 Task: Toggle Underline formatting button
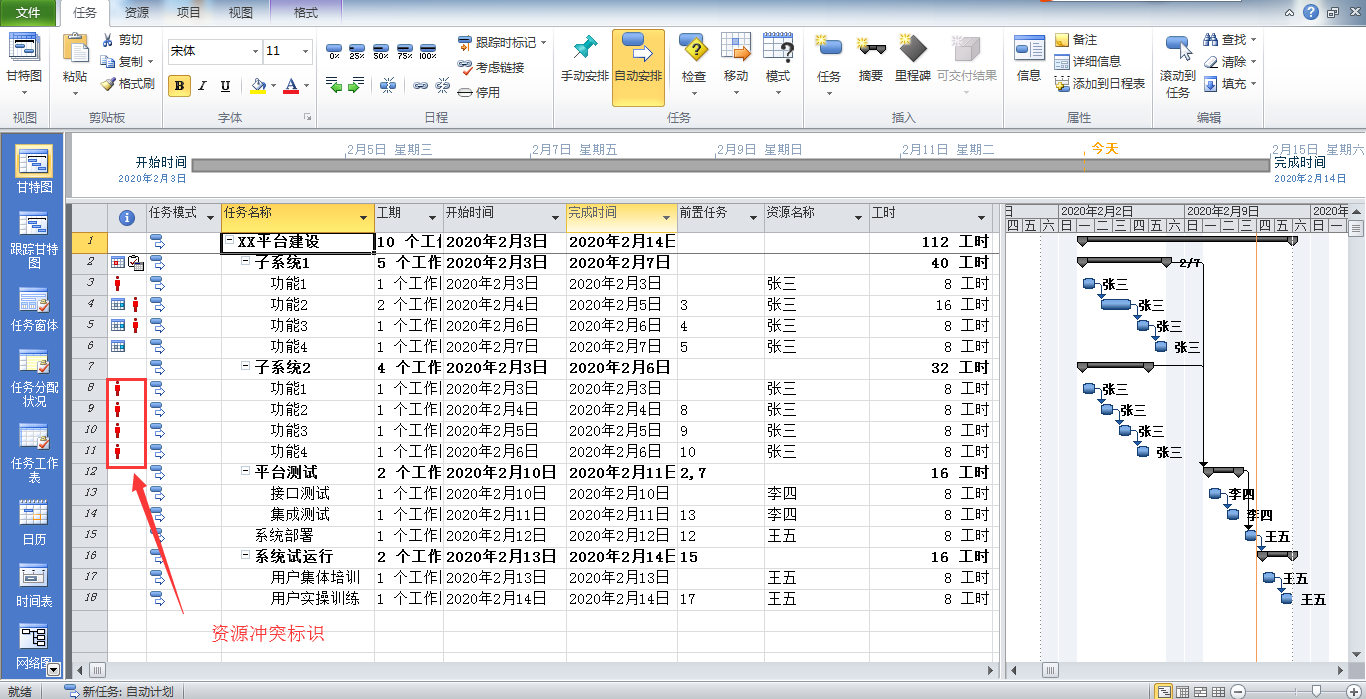[x=225, y=86]
